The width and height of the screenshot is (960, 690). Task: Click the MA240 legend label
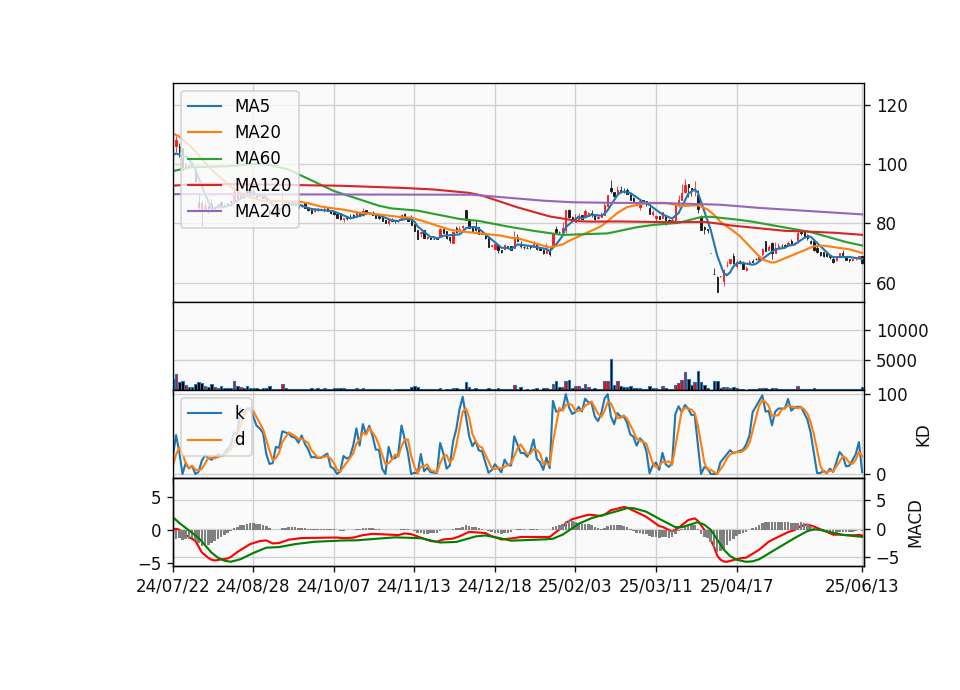coord(263,211)
